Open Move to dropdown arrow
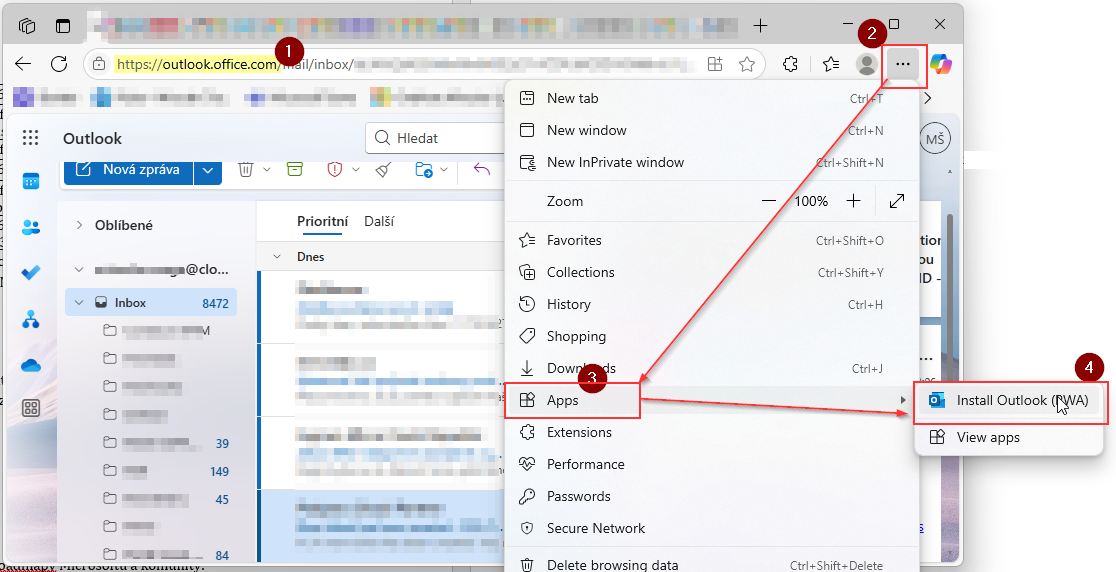This screenshot has height=572, width=1116. point(443,169)
